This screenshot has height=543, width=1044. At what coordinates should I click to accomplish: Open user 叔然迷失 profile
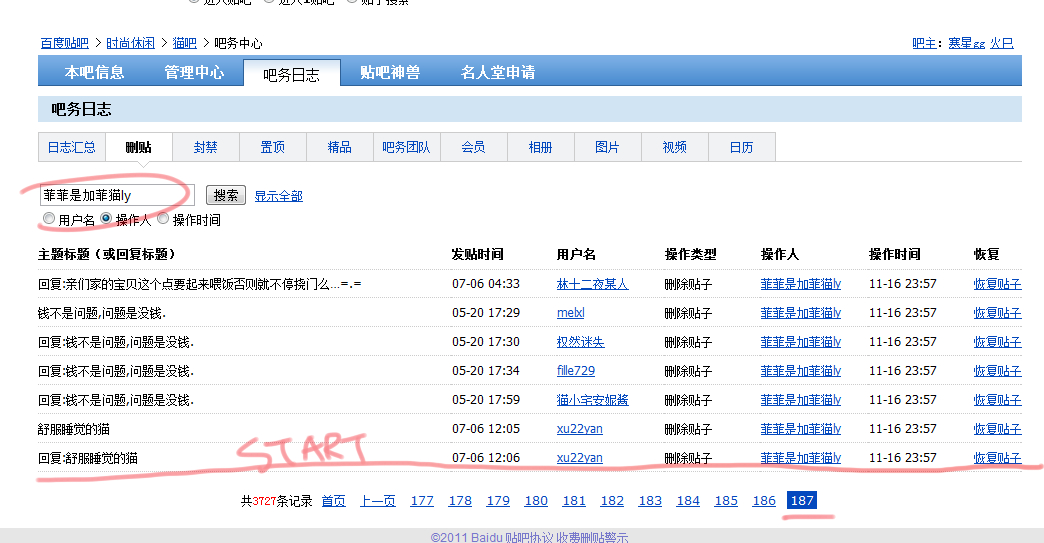[581, 342]
